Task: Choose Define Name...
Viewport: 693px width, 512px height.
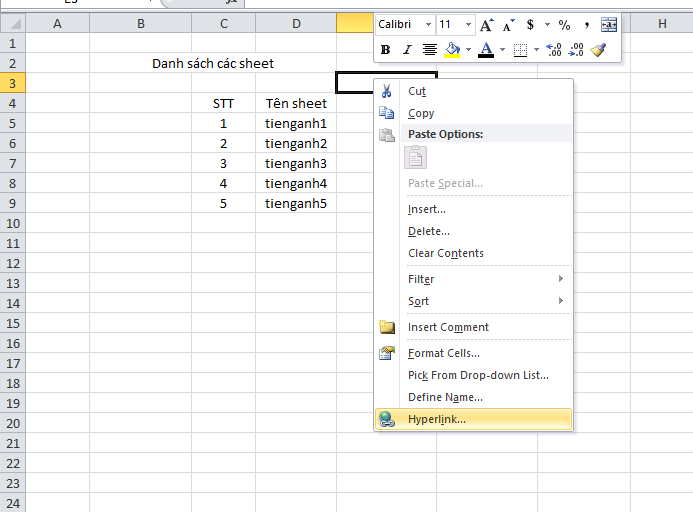Action: pos(473,397)
